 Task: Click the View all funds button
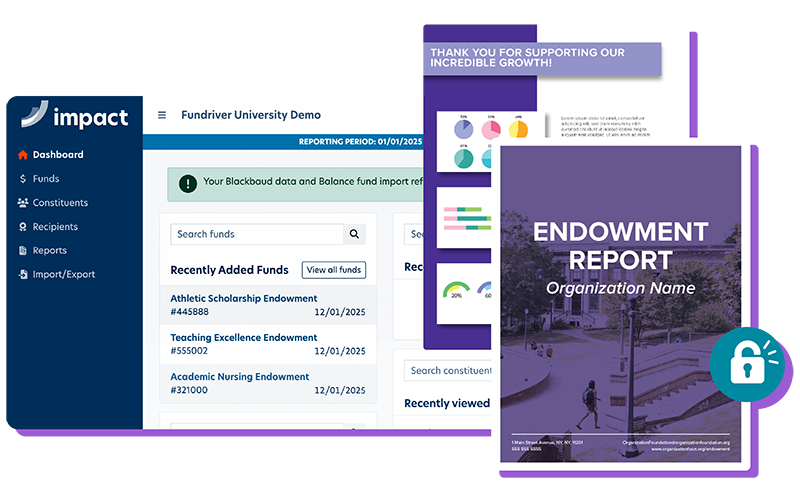click(x=334, y=270)
